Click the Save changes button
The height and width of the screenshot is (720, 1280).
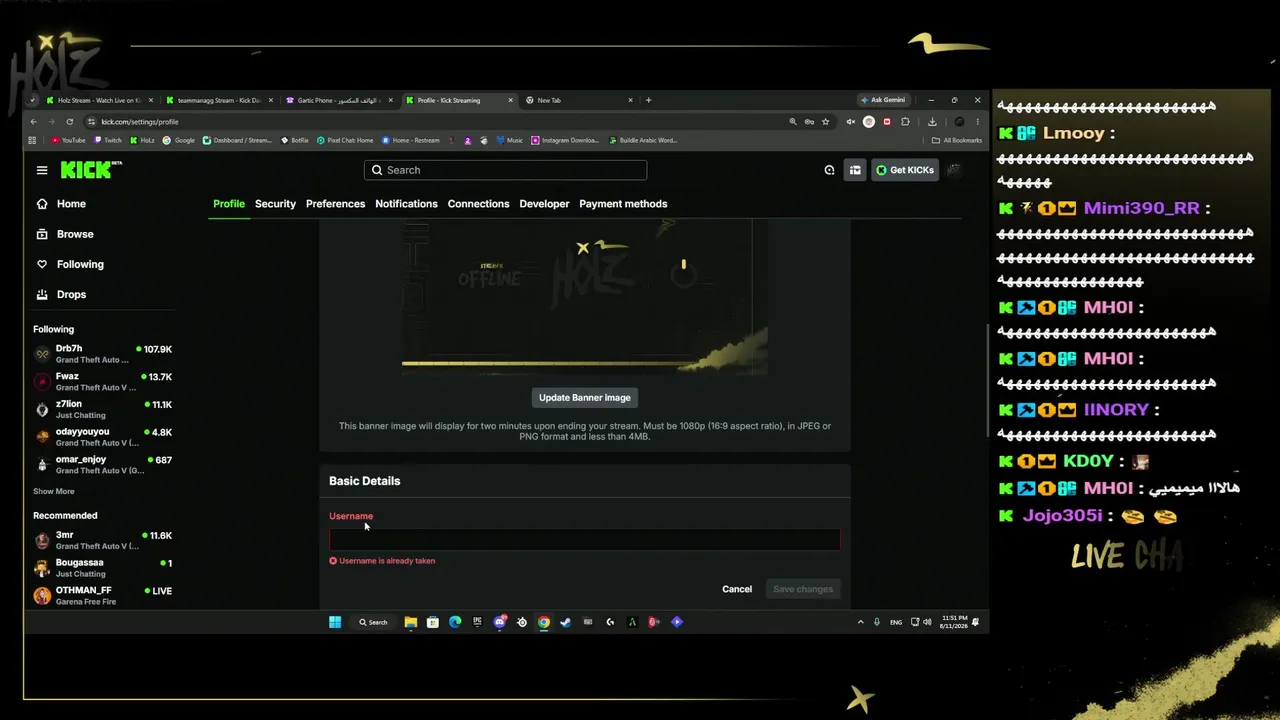[x=803, y=589]
